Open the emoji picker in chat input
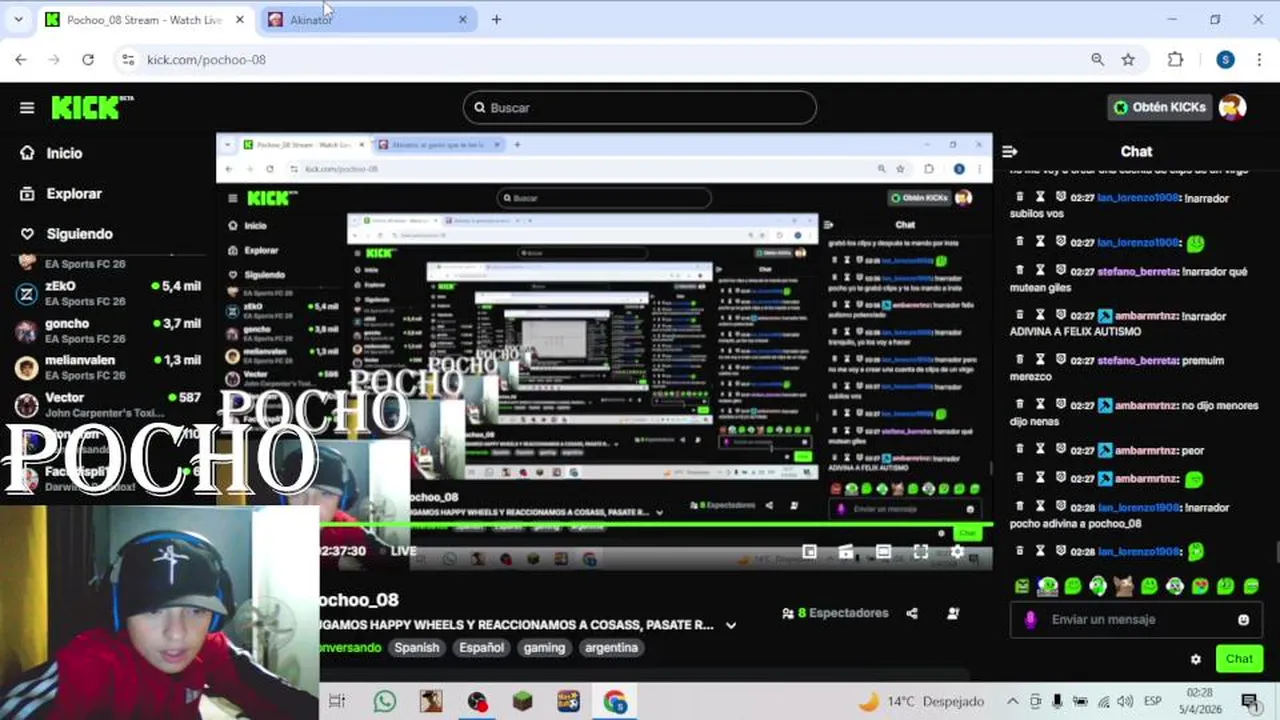This screenshot has width=1280, height=720. (1243, 620)
